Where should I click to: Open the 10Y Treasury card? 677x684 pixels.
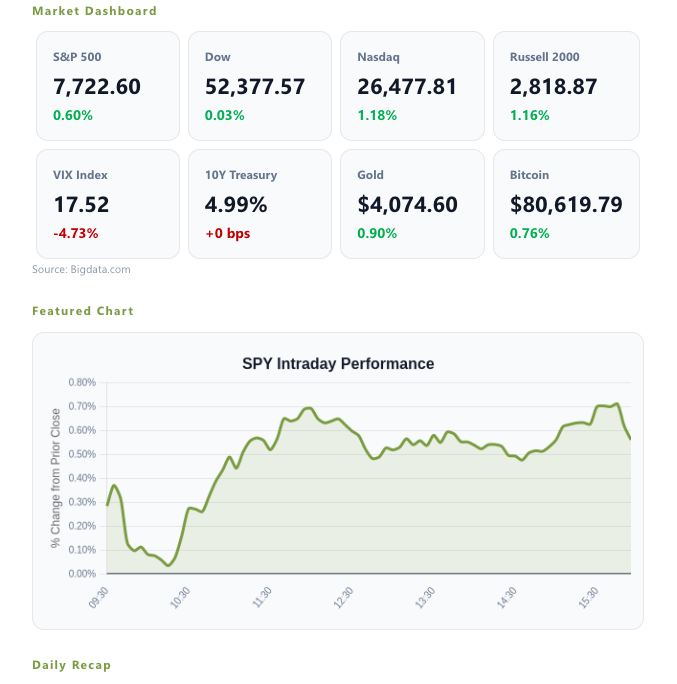point(260,204)
